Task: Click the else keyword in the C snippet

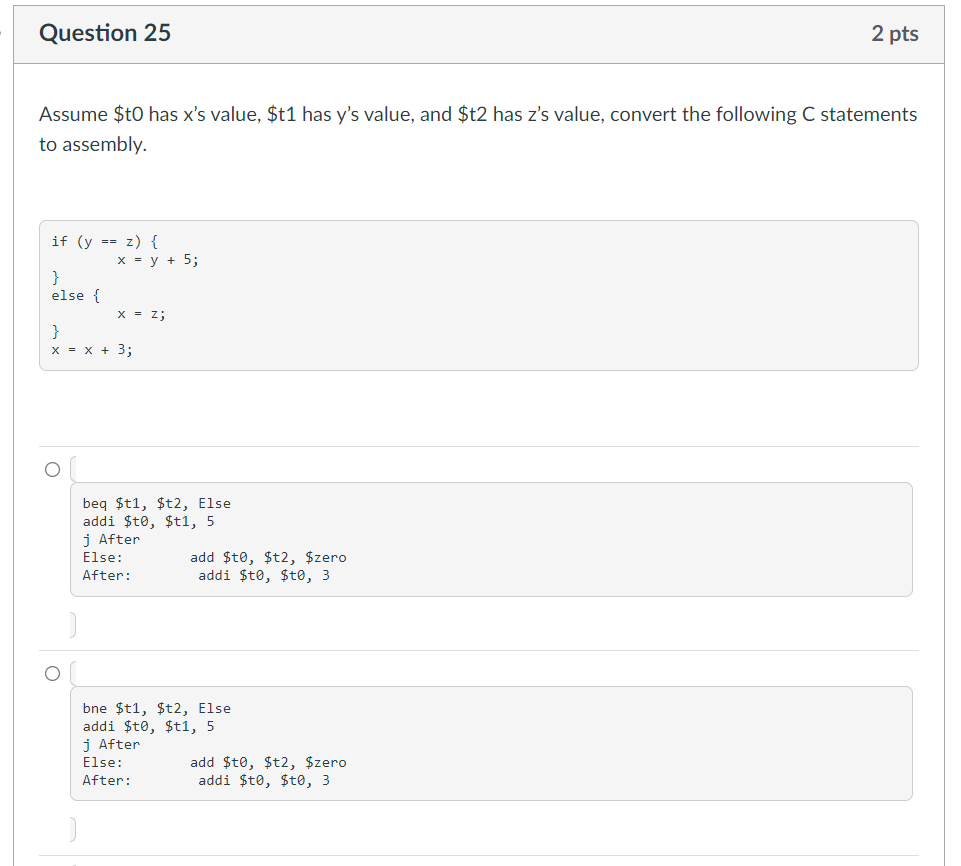Action: (x=67, y=295)
